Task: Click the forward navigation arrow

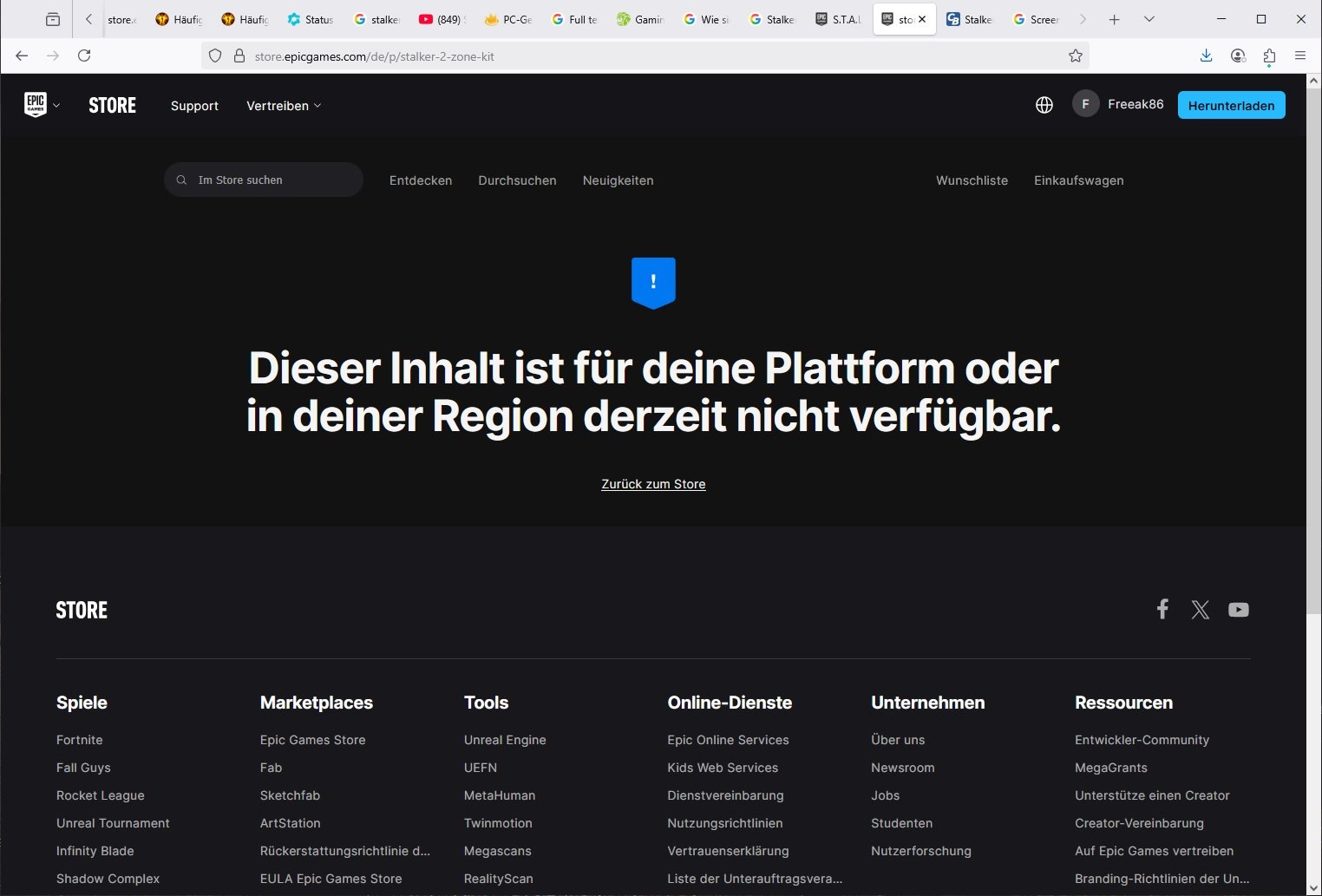Action: pos(53,56)
